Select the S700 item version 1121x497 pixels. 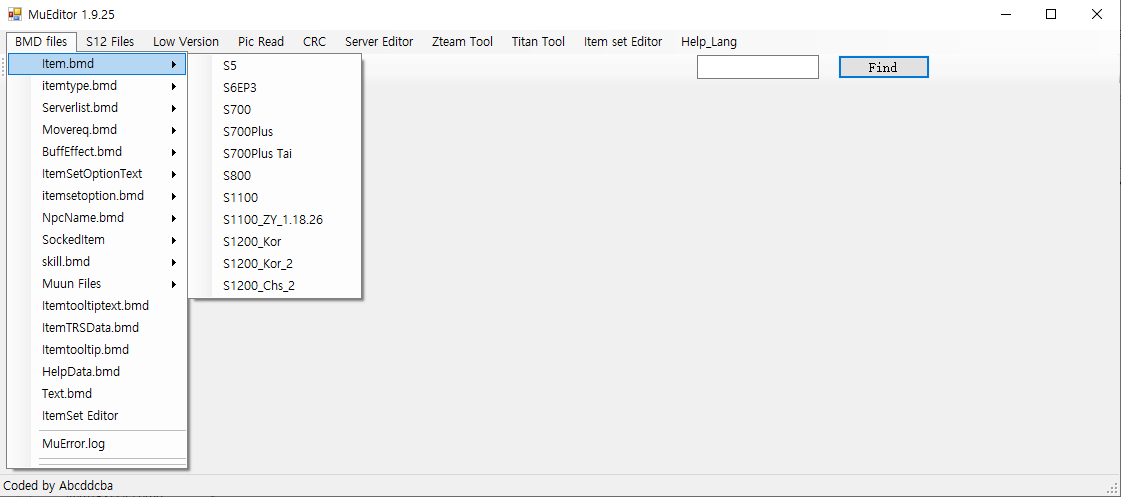point(275,110)
